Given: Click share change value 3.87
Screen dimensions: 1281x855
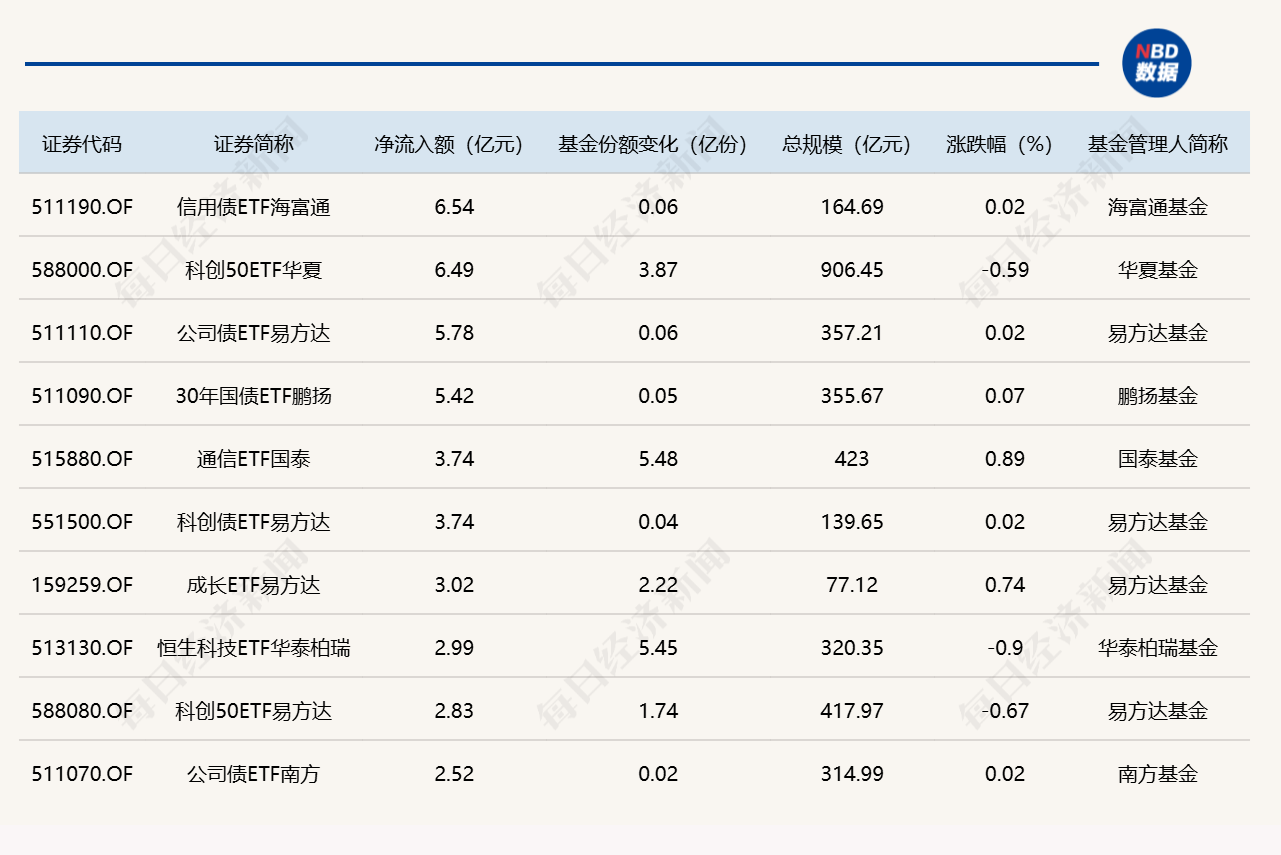Looking at the screenshot, I should coord(658,270).
